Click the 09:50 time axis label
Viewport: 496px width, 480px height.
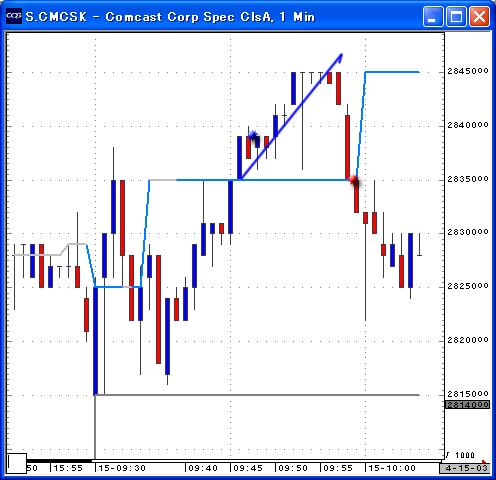293,468
